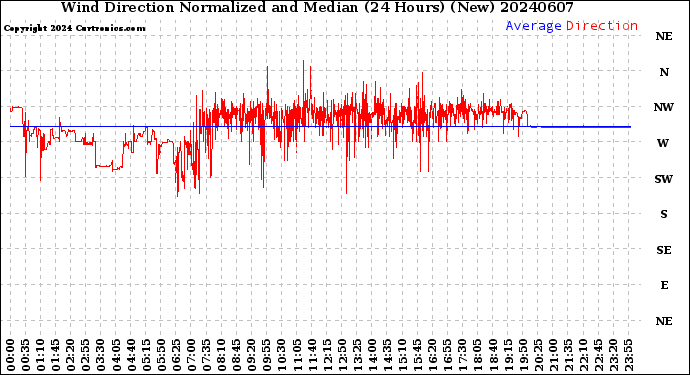Click the 05:50 time axis label
690x375 pixels.
click(x=161, y=355)
